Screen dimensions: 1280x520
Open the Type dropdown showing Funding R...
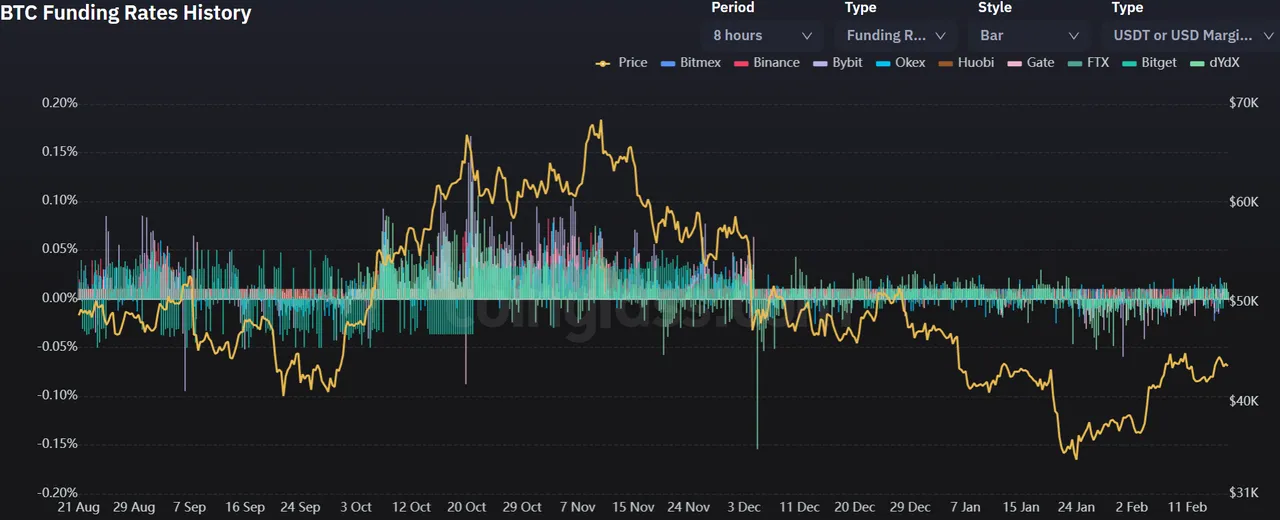(x=897, y=35)
